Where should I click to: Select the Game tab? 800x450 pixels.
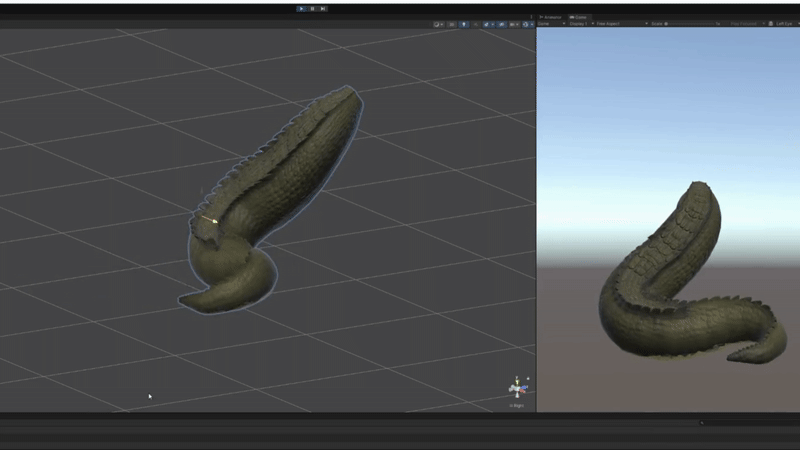(579, 17)
